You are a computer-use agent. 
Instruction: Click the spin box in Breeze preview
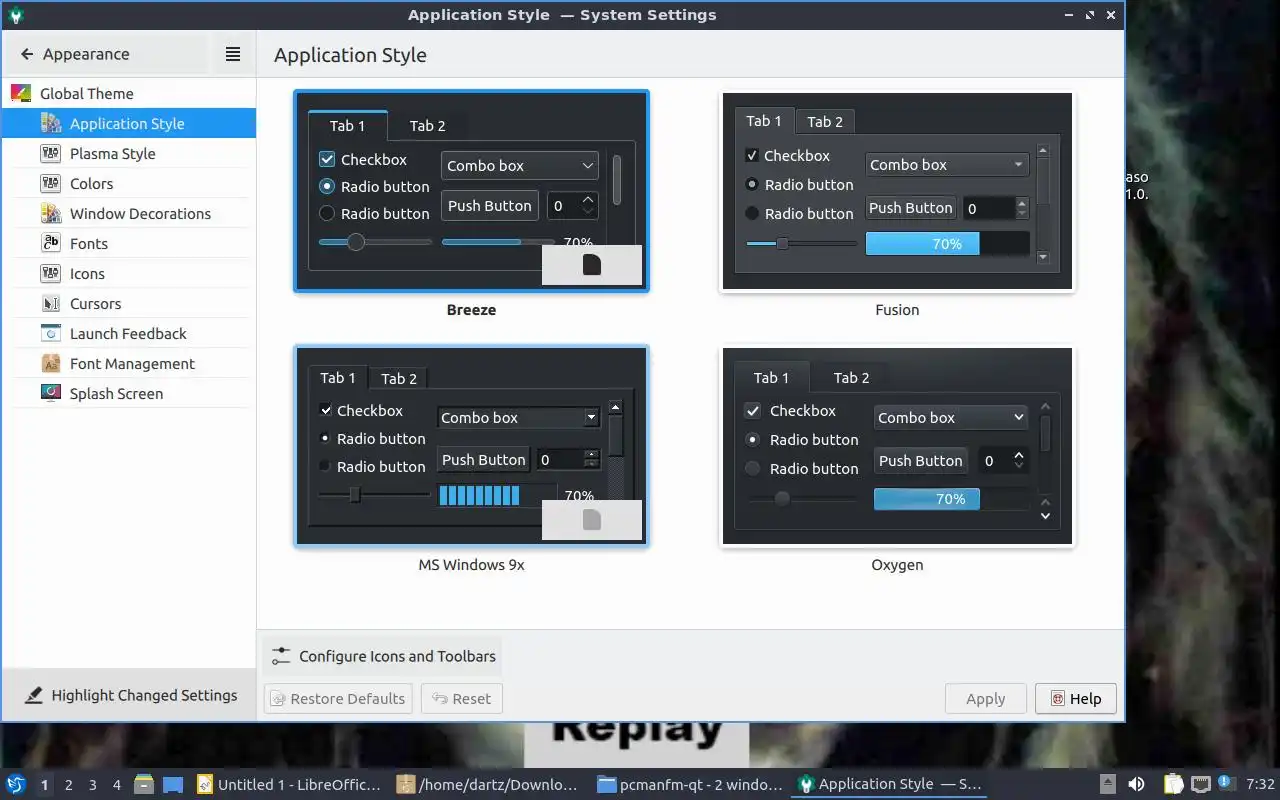tap(573, 206)
